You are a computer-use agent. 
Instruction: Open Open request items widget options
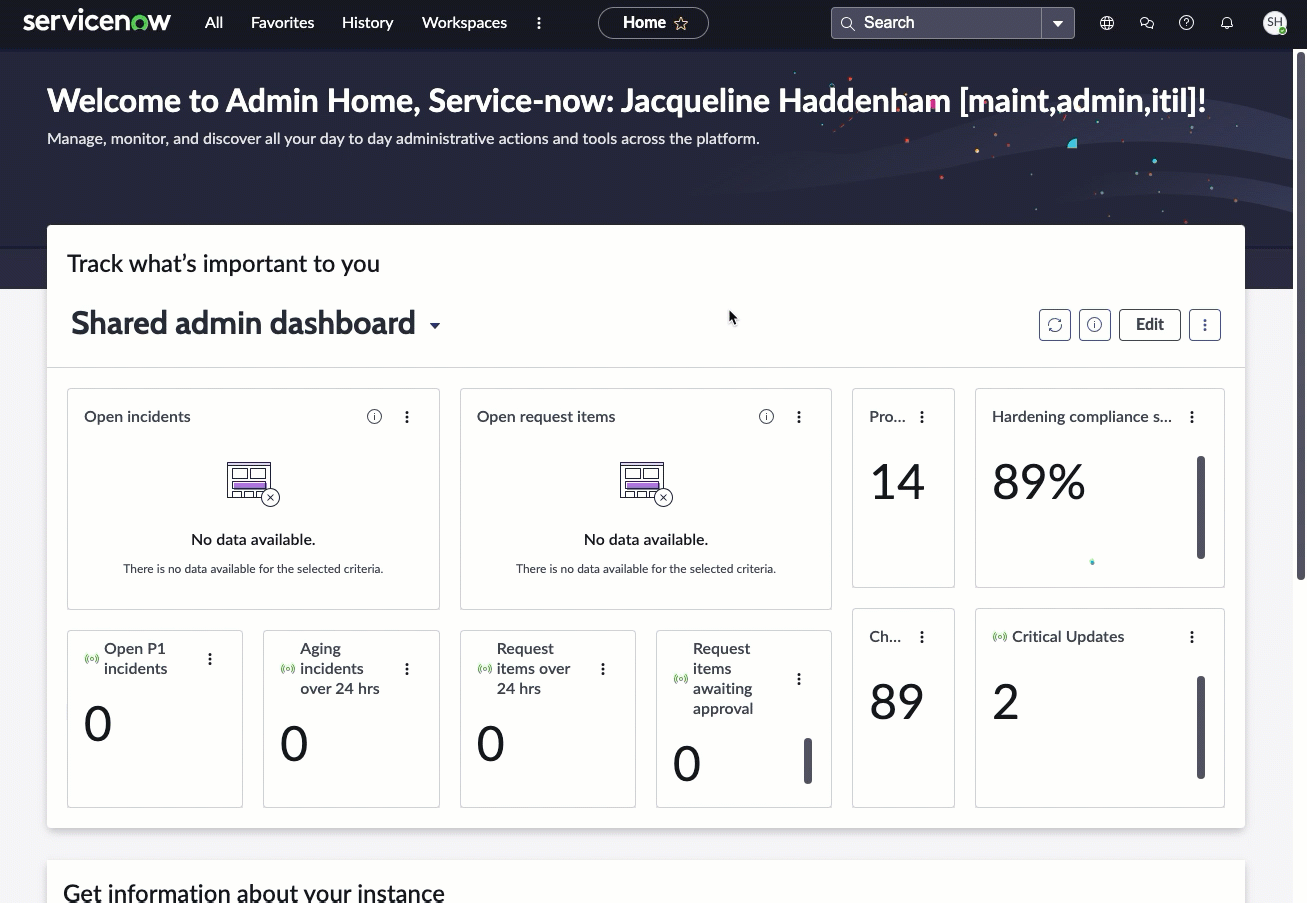tap(799, 417)
